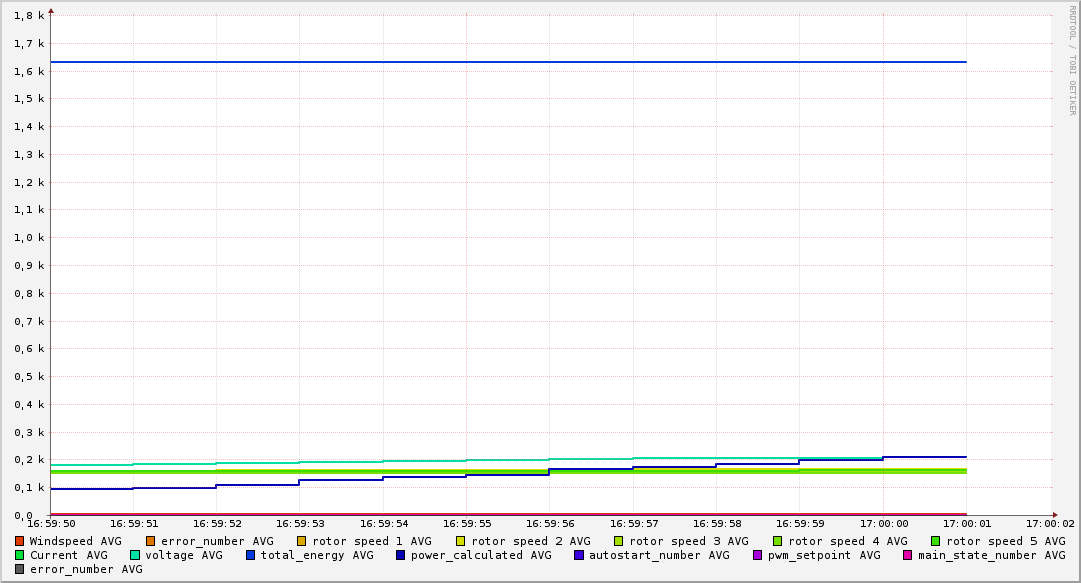Click the gray error_number AVG swatch
1081x583 pixels.
[20, 569]
